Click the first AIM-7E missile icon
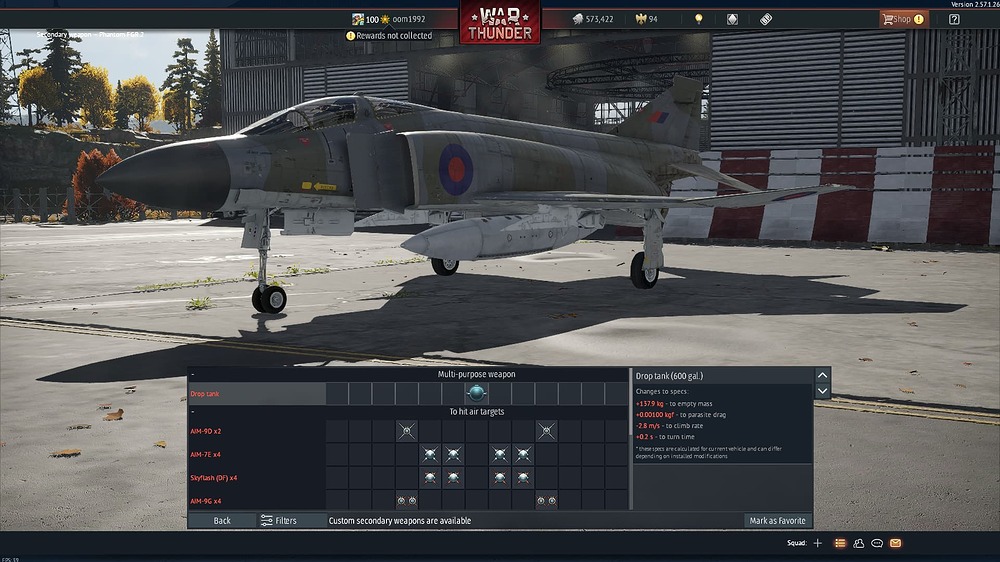The height and width of the screenshot is (562, 1000). 430,454
